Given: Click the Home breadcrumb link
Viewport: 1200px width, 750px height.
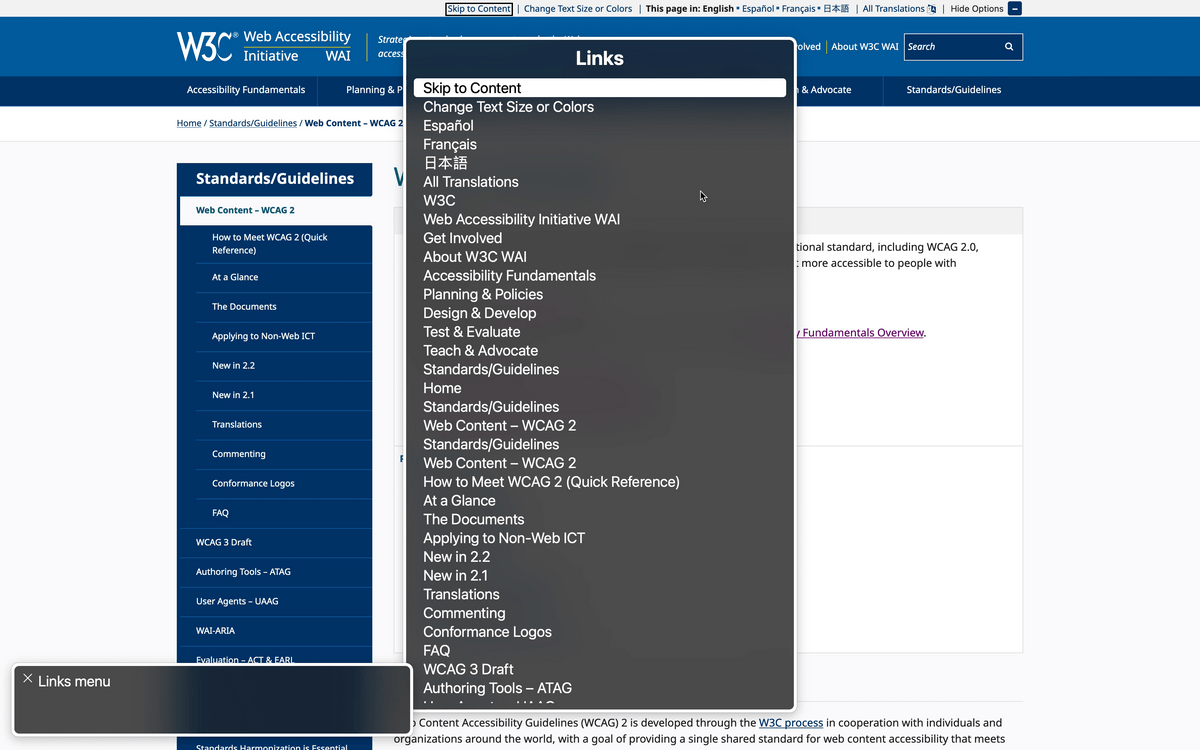Looking at the screenshot, I should [x=189, y=123].
